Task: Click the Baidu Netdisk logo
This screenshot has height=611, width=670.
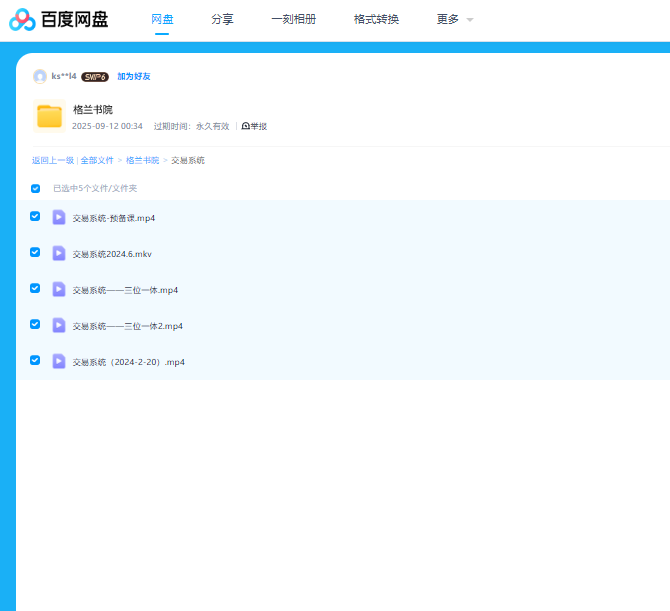Action: point(59,20)
